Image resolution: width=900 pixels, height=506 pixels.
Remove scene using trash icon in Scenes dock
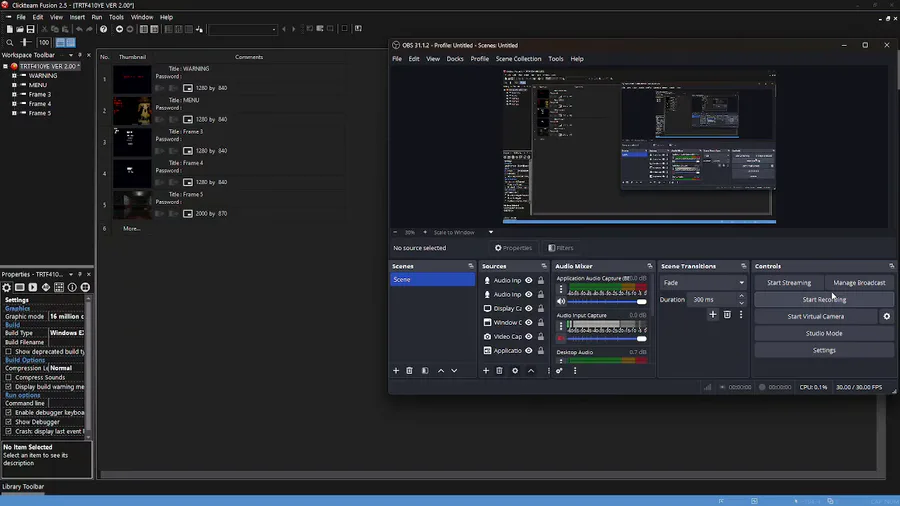coord(409,371)
